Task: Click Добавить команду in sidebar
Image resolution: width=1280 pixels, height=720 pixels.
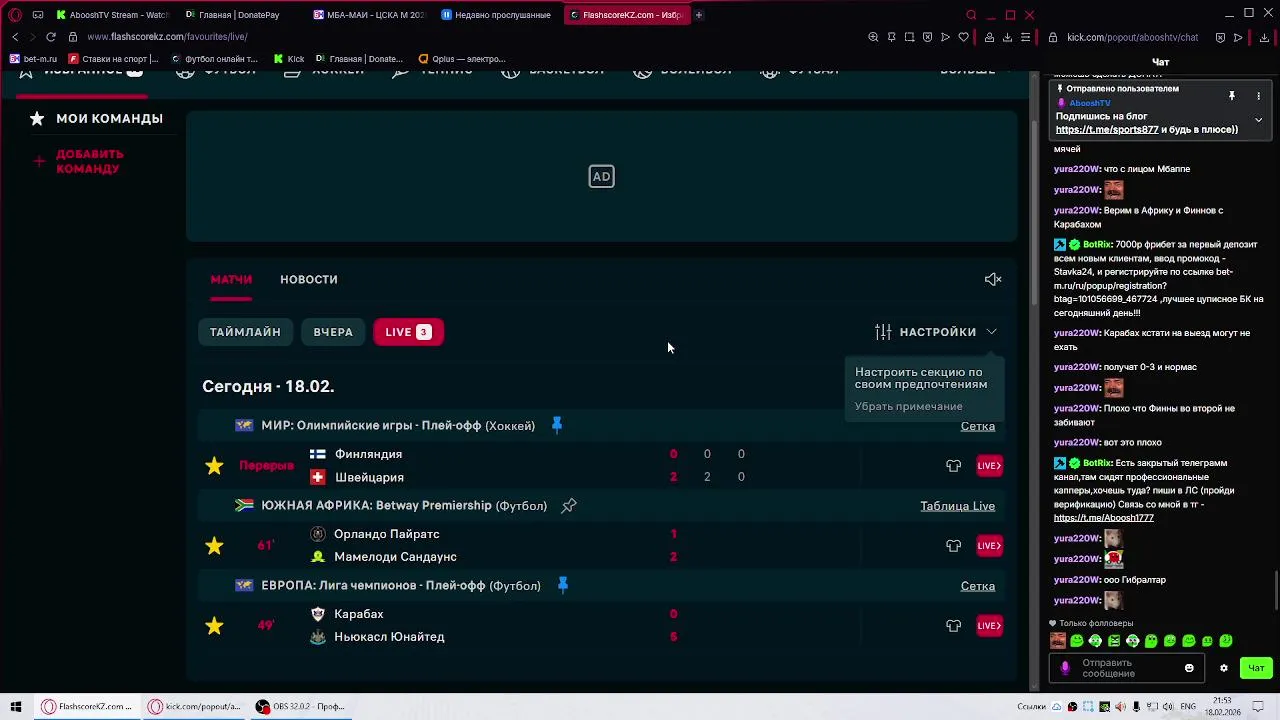Action: tap(90, 162)
